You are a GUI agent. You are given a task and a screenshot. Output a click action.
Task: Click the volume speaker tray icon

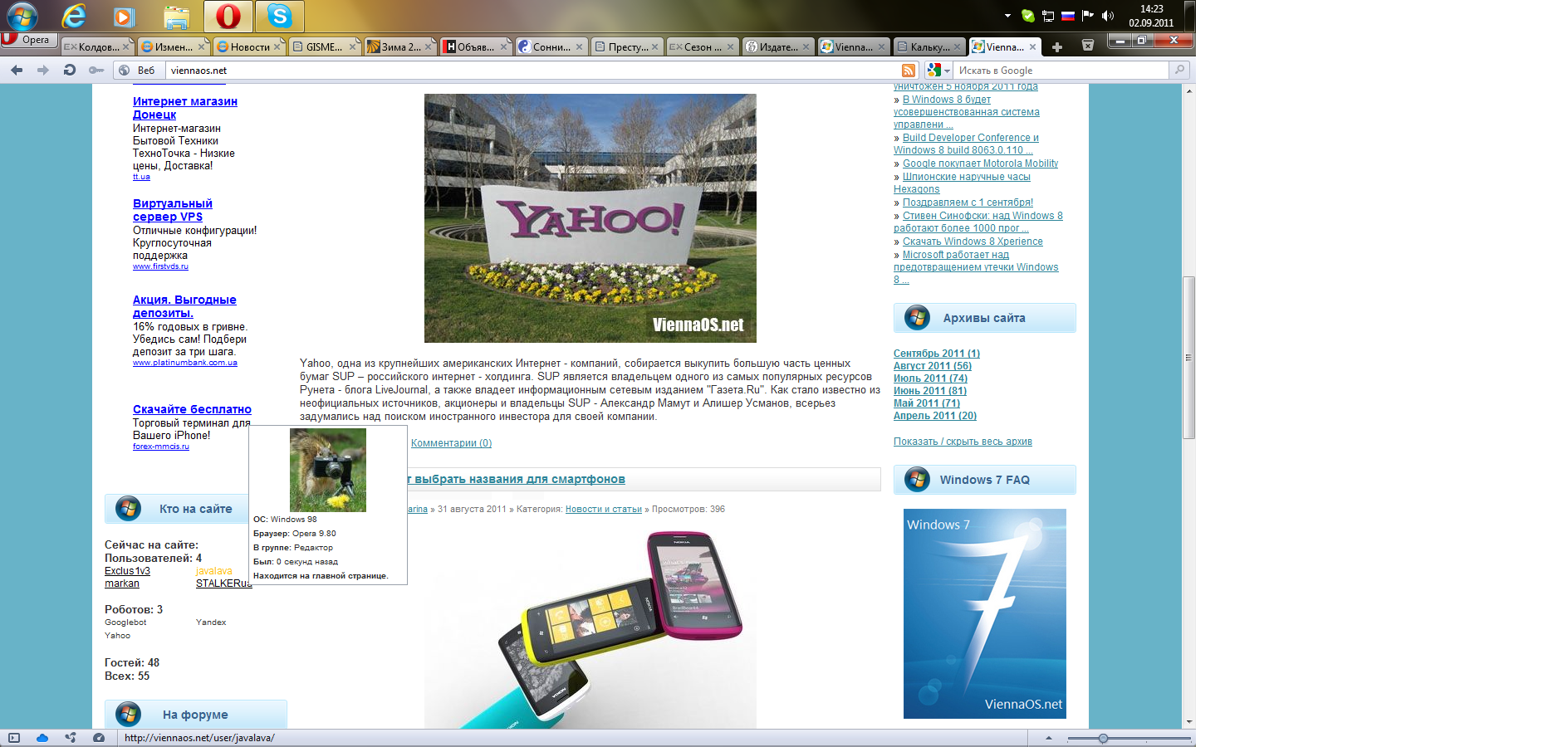click(x=1107, y=16)
